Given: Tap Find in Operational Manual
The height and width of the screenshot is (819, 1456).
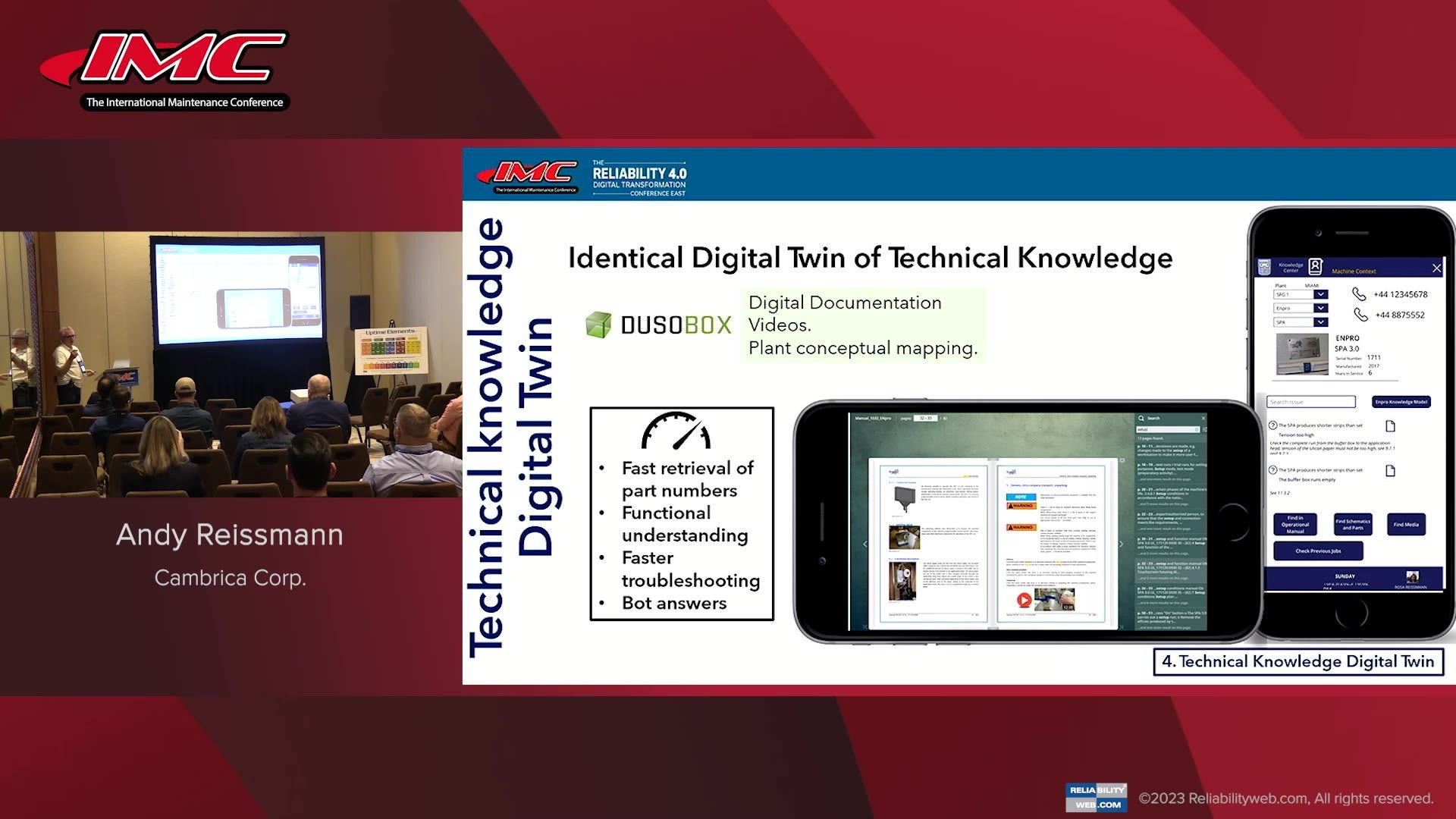Looking at the screenshot, I should (x=1296, y=525).
